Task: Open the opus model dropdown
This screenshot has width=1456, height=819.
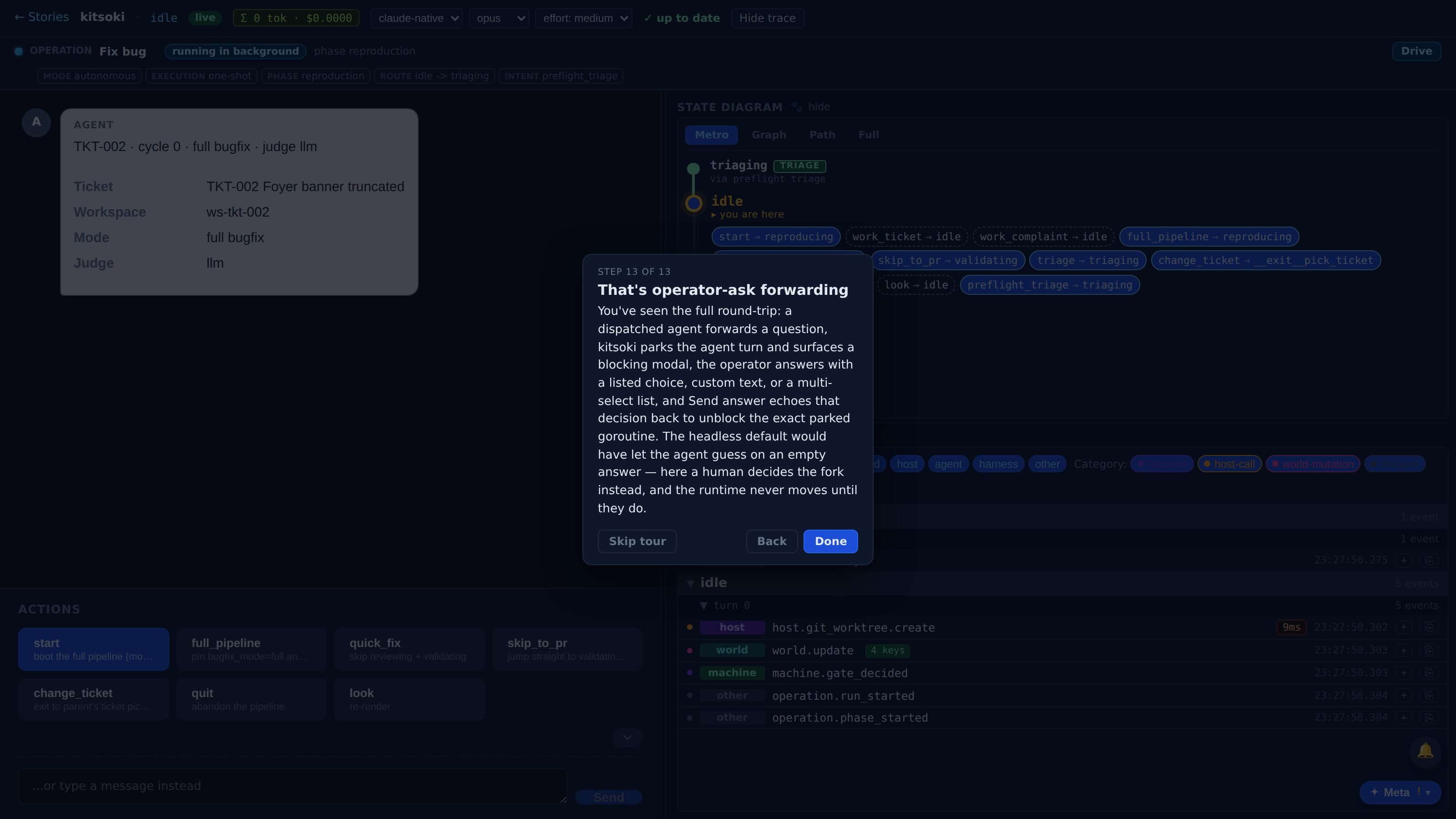Action: click(499, 18)
